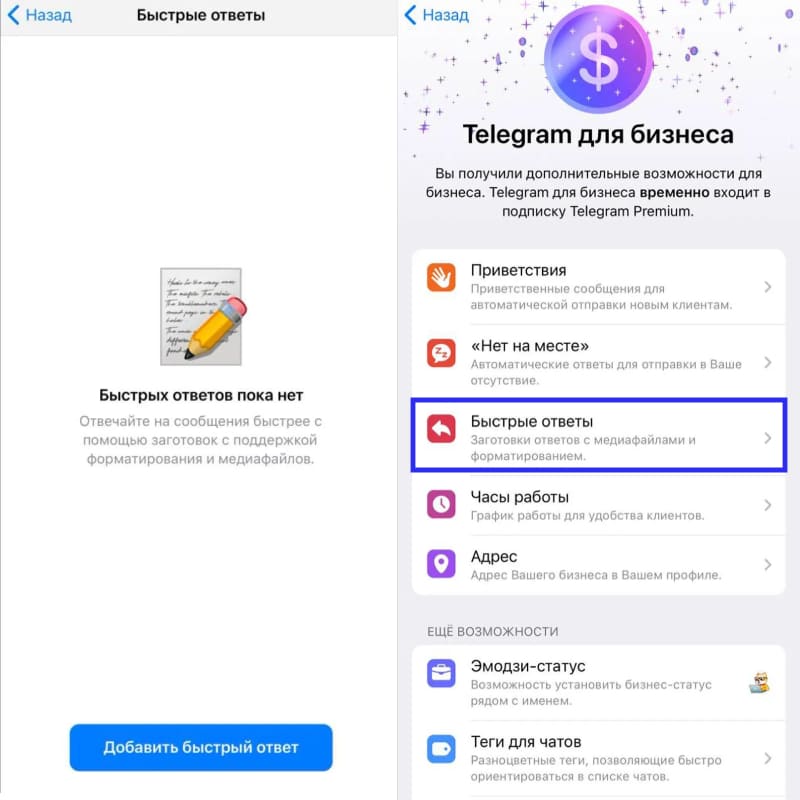This screenshot has width=800, height=800.
Task: Tap the Добавить быстрый ответ button
Action: pos(201,747)
